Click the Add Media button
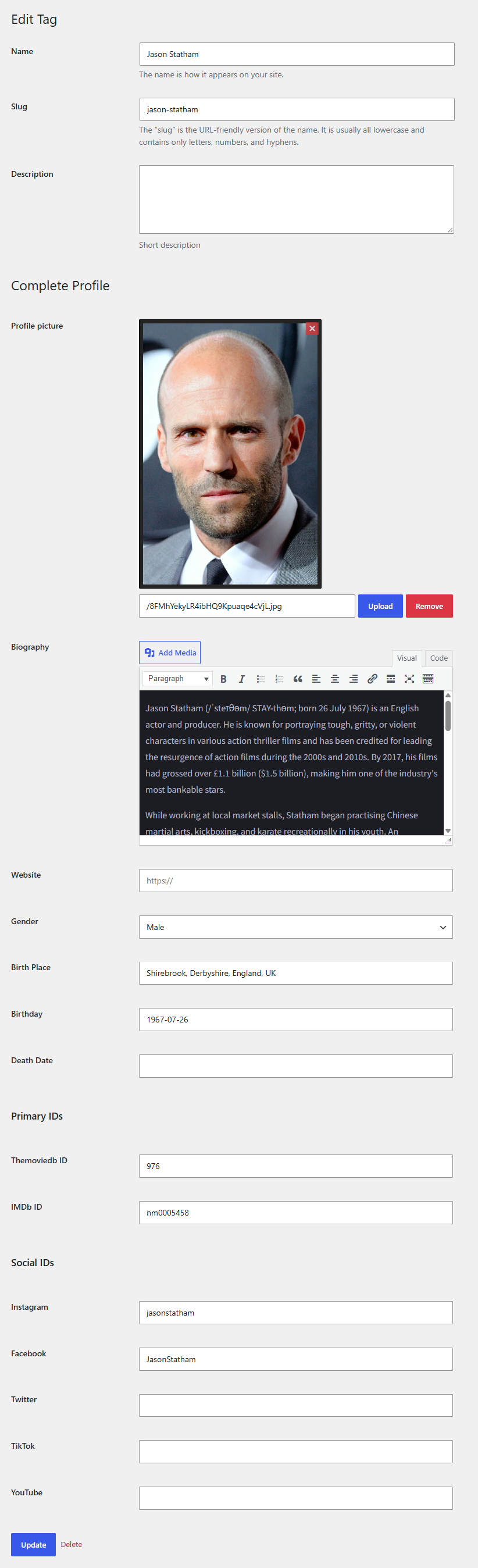 [x=170, y=653]
